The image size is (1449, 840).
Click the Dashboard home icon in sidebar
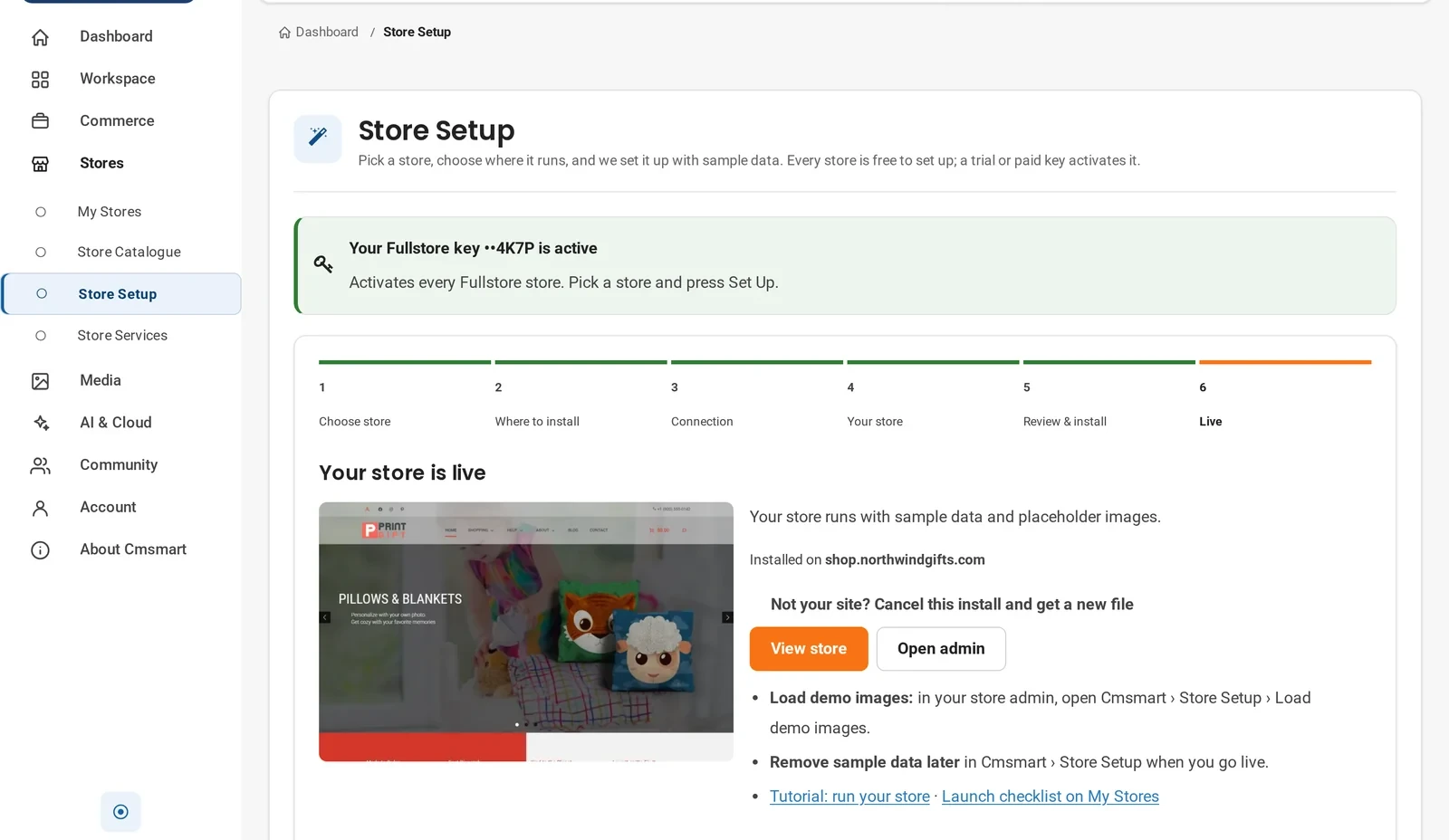coord(40,37)
